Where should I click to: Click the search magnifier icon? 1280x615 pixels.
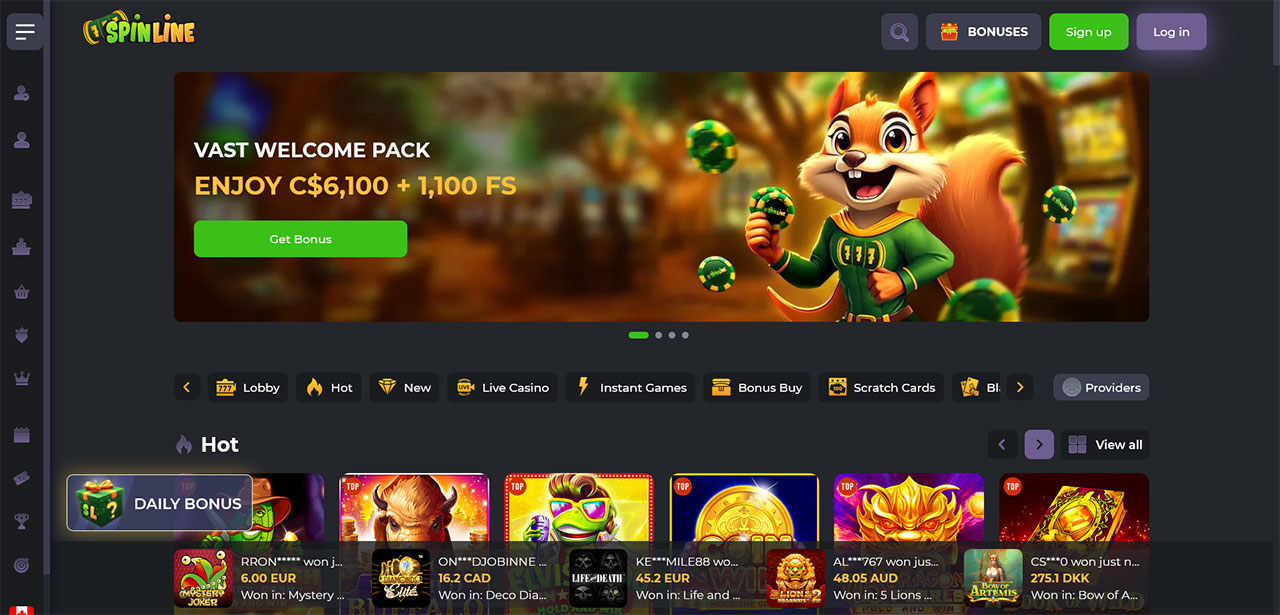pos(899,32)
